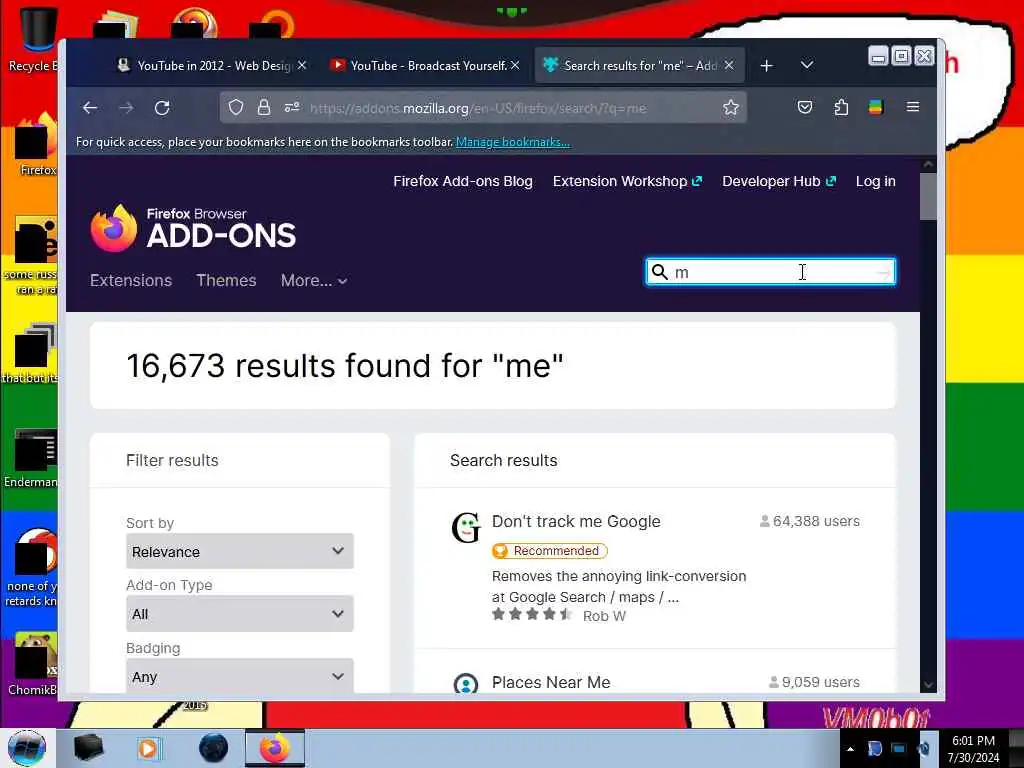
Task: Click the page vertical scrollbar thumb
Action: pos(928,196)
